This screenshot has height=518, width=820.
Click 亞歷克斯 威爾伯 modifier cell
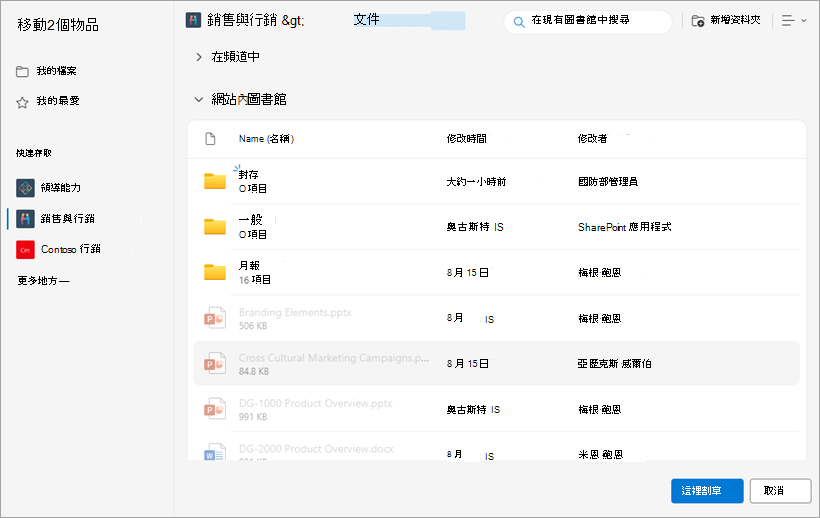pos(614,363)
